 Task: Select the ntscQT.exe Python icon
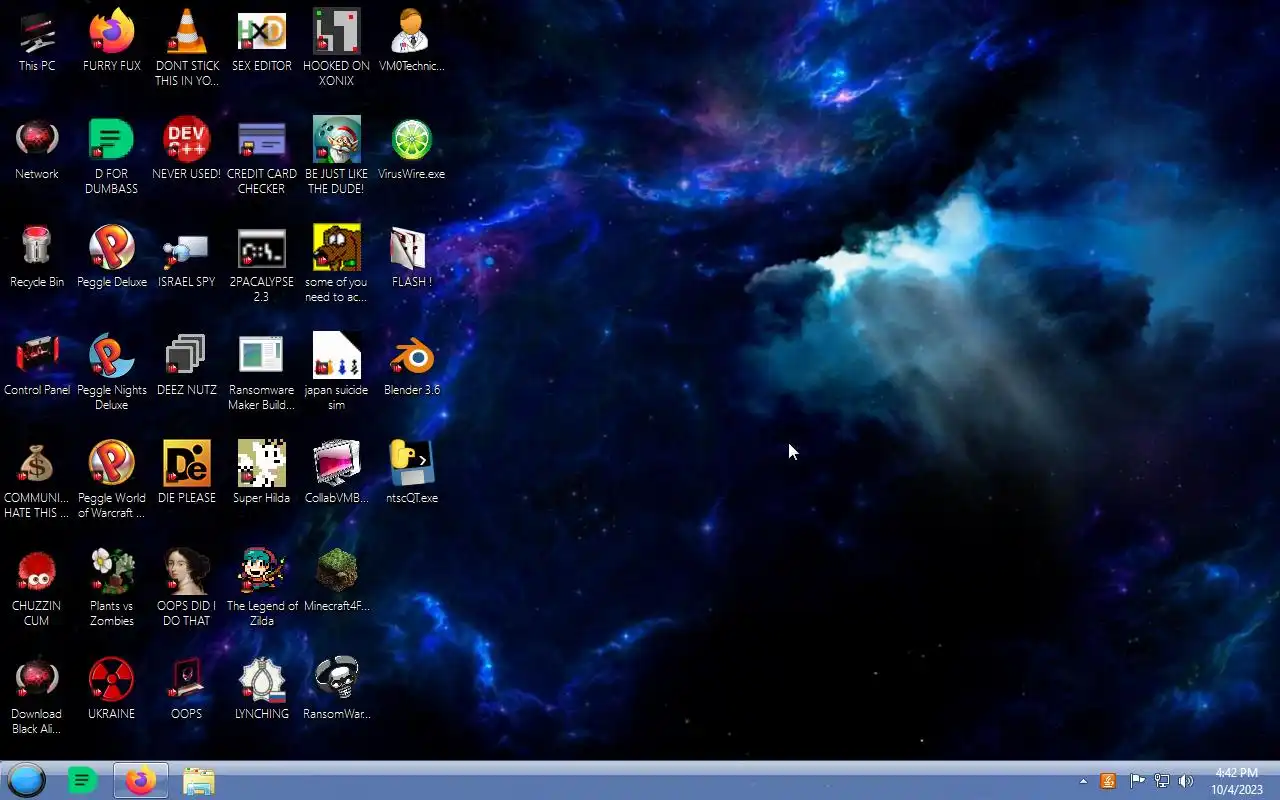(x=411, y=474)
